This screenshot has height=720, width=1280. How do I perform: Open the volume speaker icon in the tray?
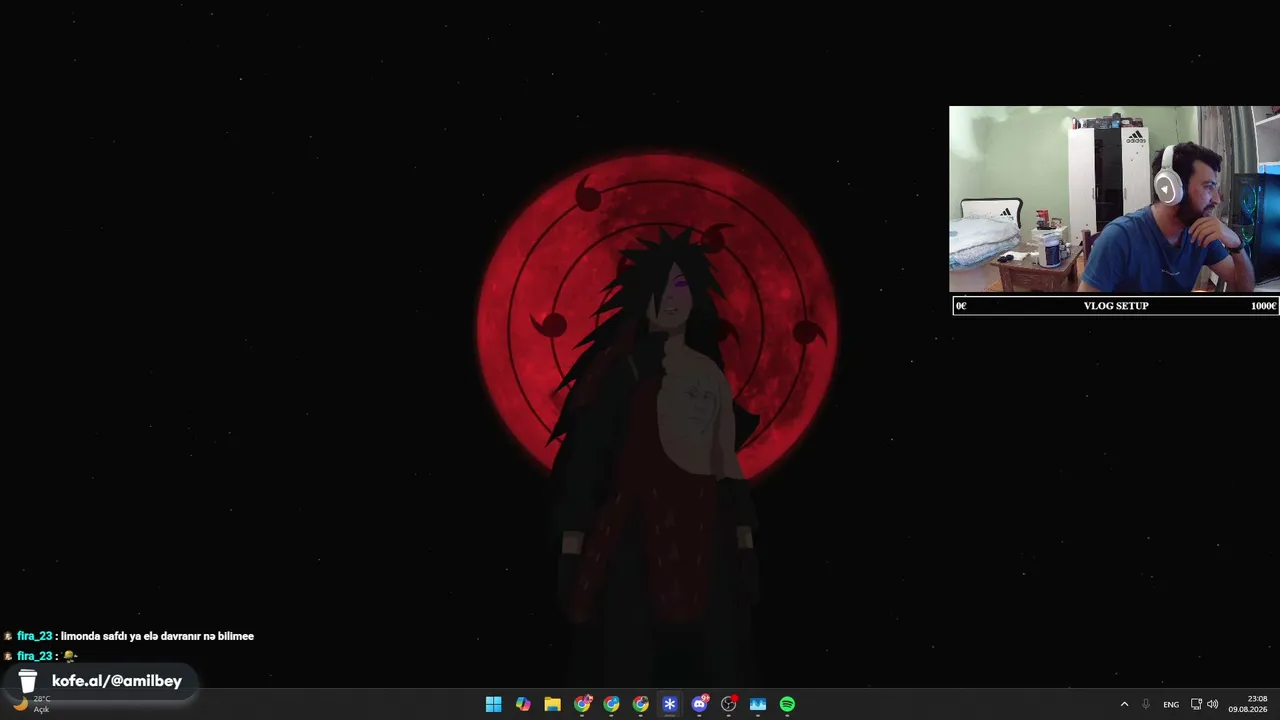1213,704
